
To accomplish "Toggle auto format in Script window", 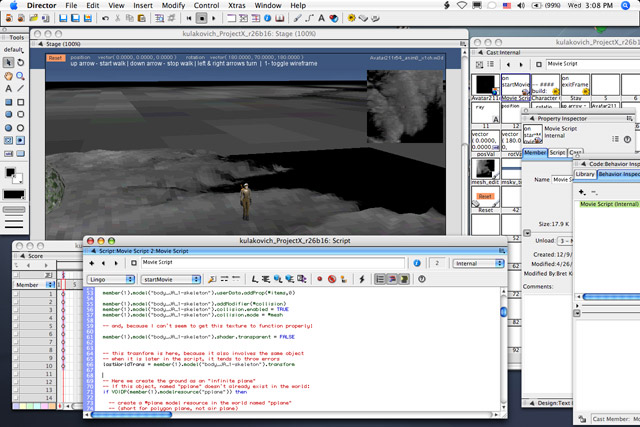I will [x=404, y=279].
